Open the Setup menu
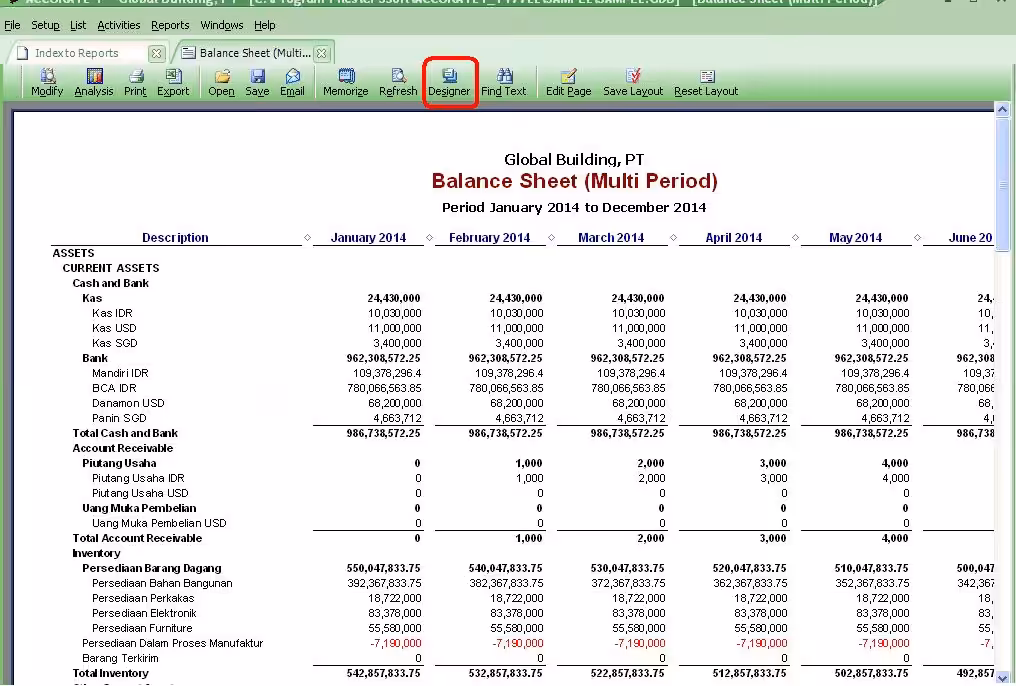 click(x=45, y=25)
